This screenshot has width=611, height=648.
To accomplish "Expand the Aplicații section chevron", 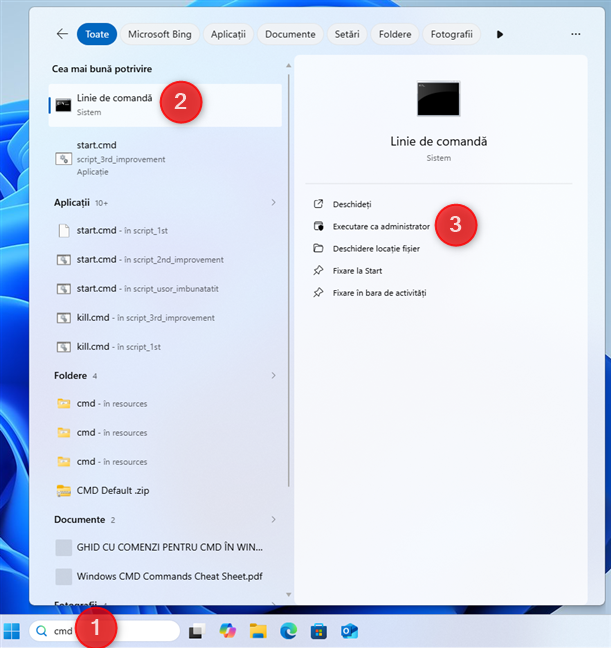I will click(273, 202).
